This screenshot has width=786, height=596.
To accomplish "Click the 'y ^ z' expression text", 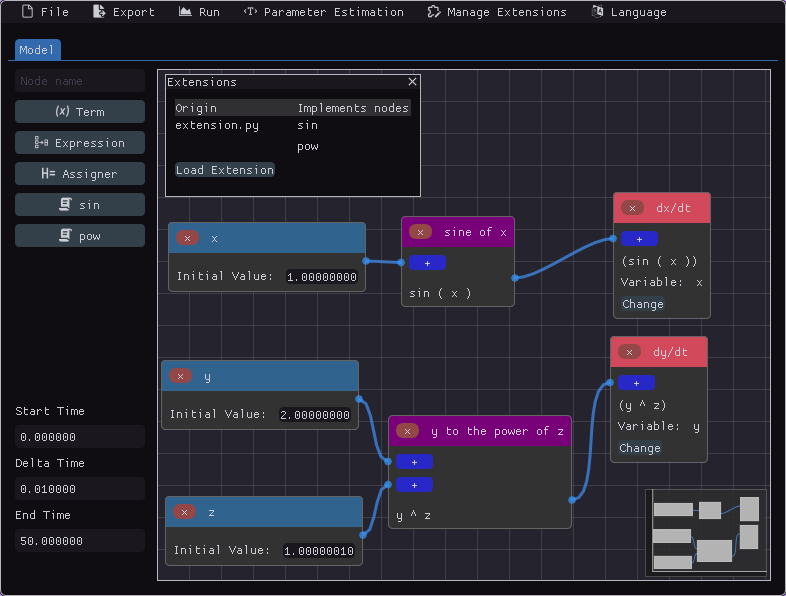I will point(414,515).
